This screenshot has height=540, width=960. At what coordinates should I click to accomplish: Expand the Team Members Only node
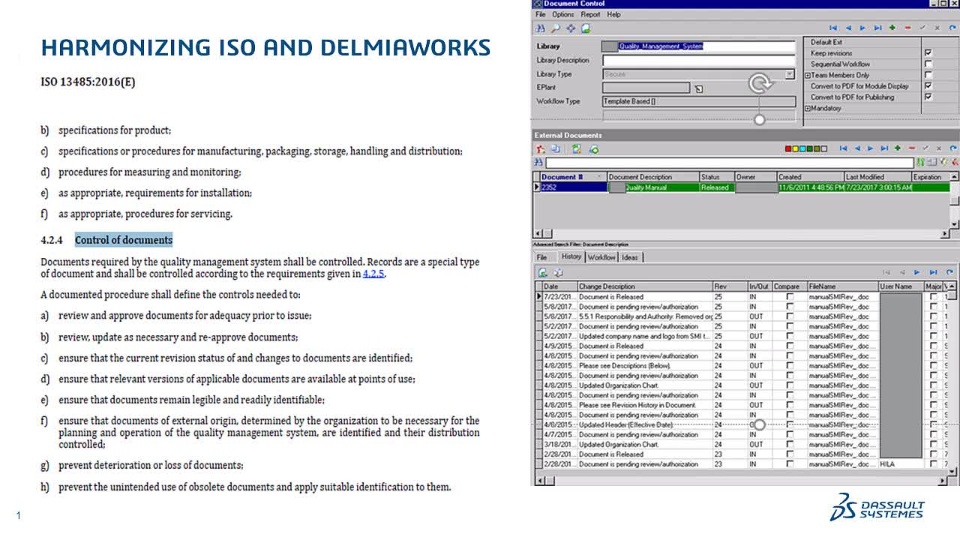(x=808, y=75)
